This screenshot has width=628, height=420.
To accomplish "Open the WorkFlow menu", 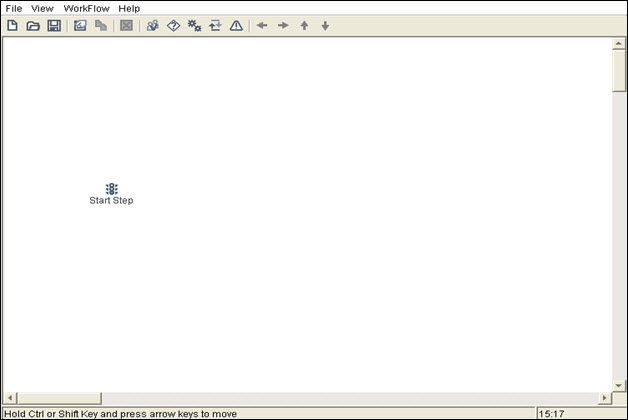I will [x=87, y=8].
